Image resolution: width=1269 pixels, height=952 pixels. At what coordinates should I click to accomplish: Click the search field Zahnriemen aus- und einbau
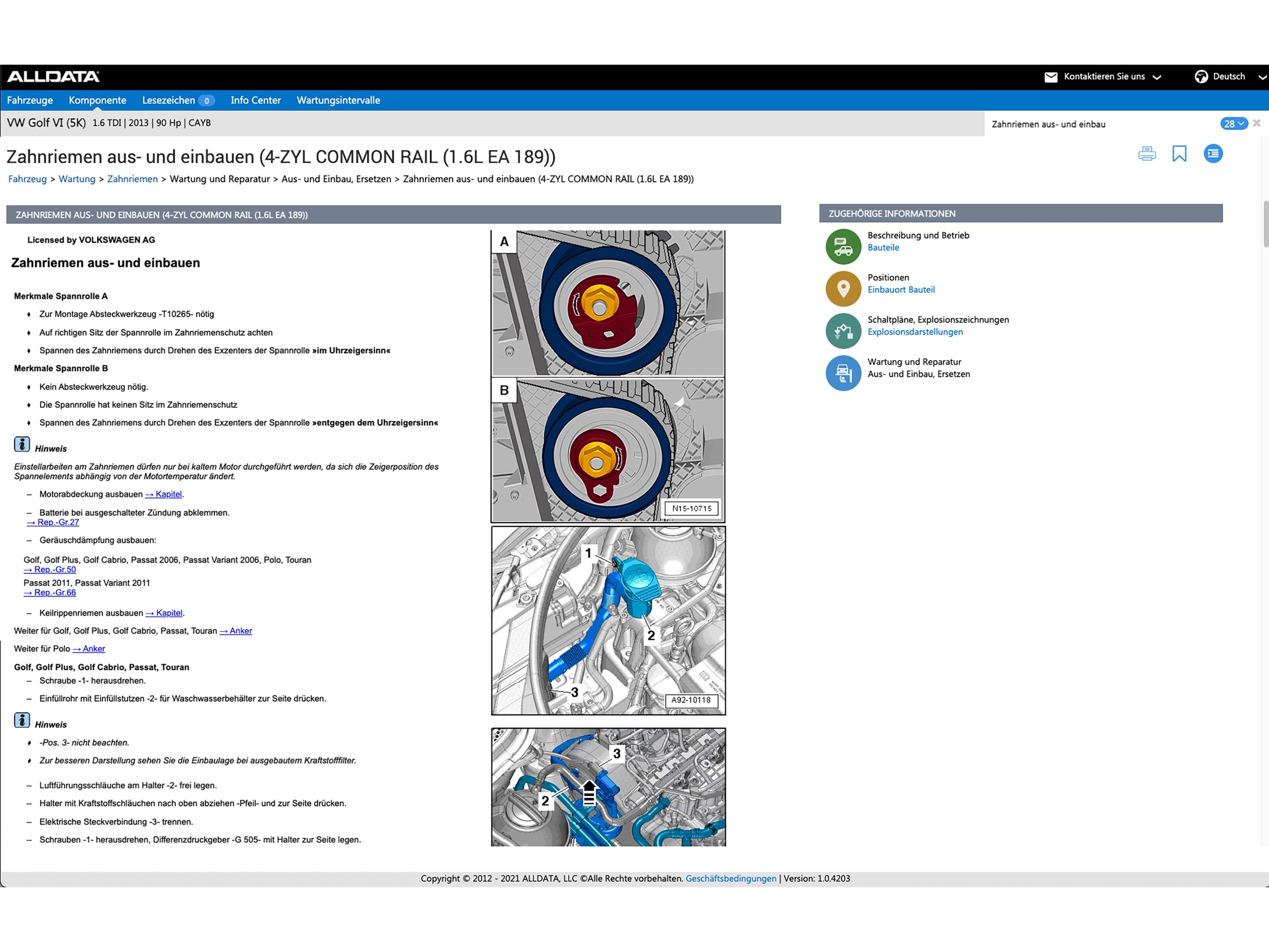pos(1101,124)
